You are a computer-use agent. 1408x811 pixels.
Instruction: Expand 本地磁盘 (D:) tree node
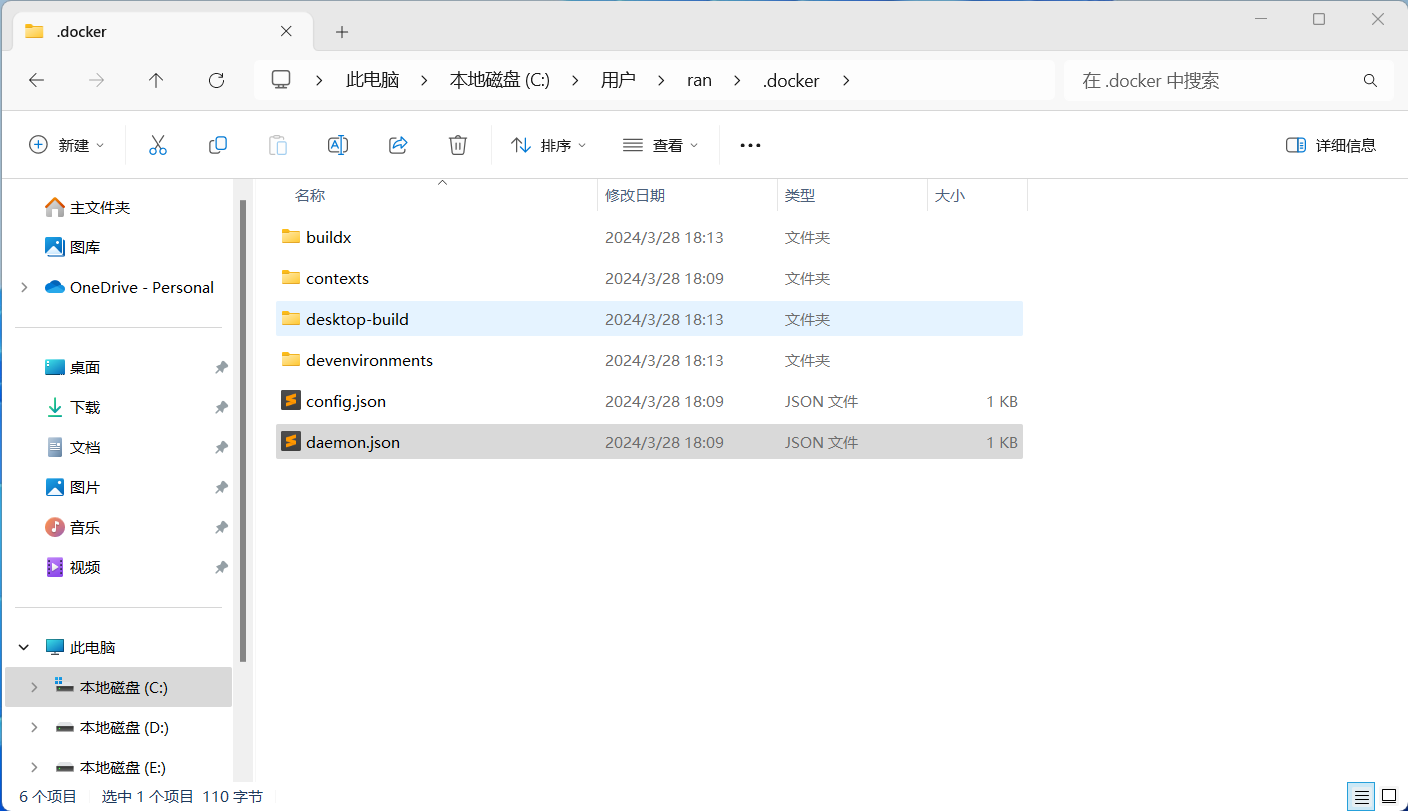pyautogui.click(x=34, y=728)
